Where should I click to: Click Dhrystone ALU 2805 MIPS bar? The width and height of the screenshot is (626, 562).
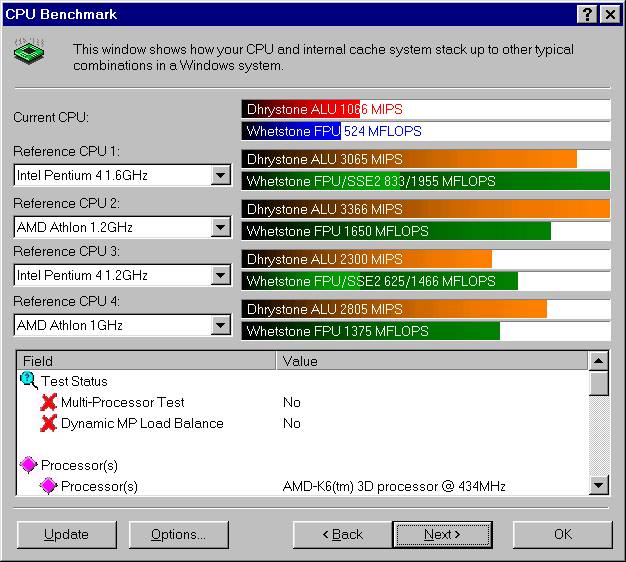click(x=426, y=309)
